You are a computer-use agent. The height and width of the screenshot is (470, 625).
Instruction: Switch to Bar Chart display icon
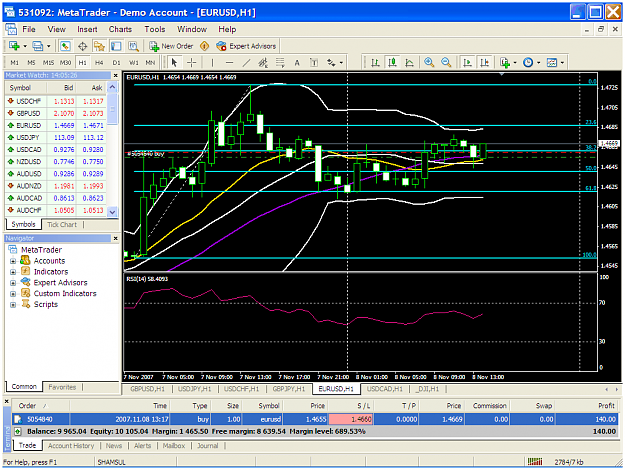(x=375, y=63)
